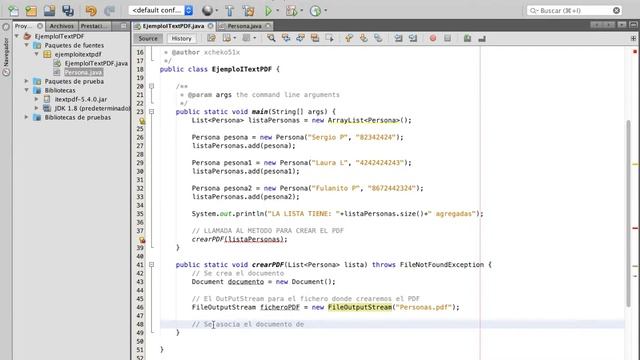
Task: Select EjemploITextPDF.java in project tree
Action: point(96,63)
